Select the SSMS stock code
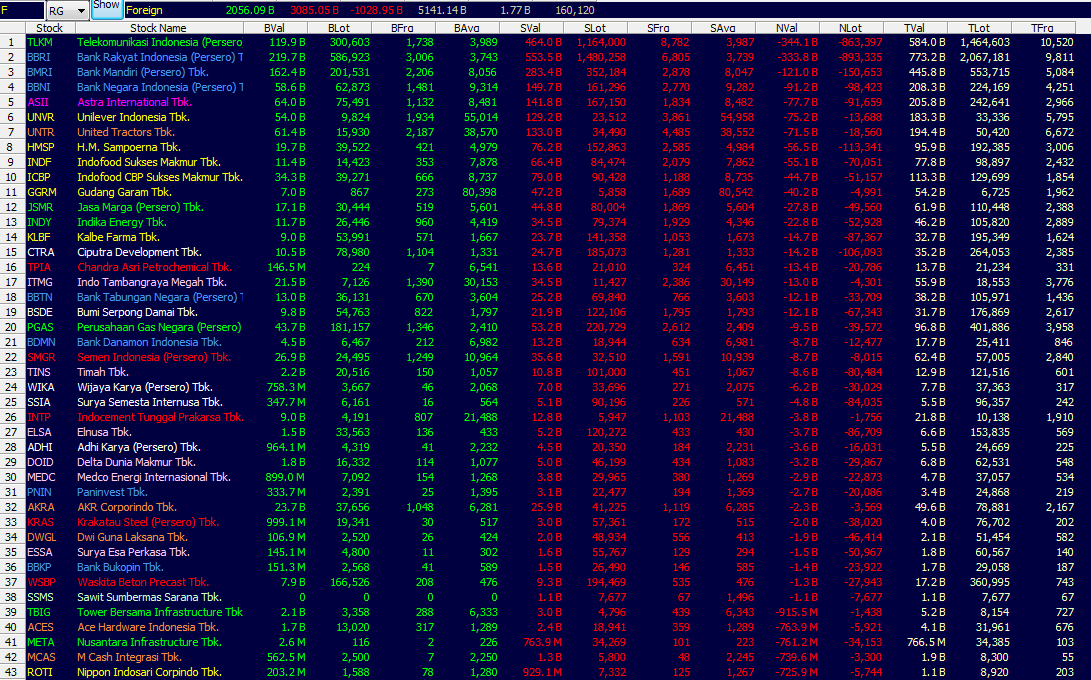 tap(40, 597)
